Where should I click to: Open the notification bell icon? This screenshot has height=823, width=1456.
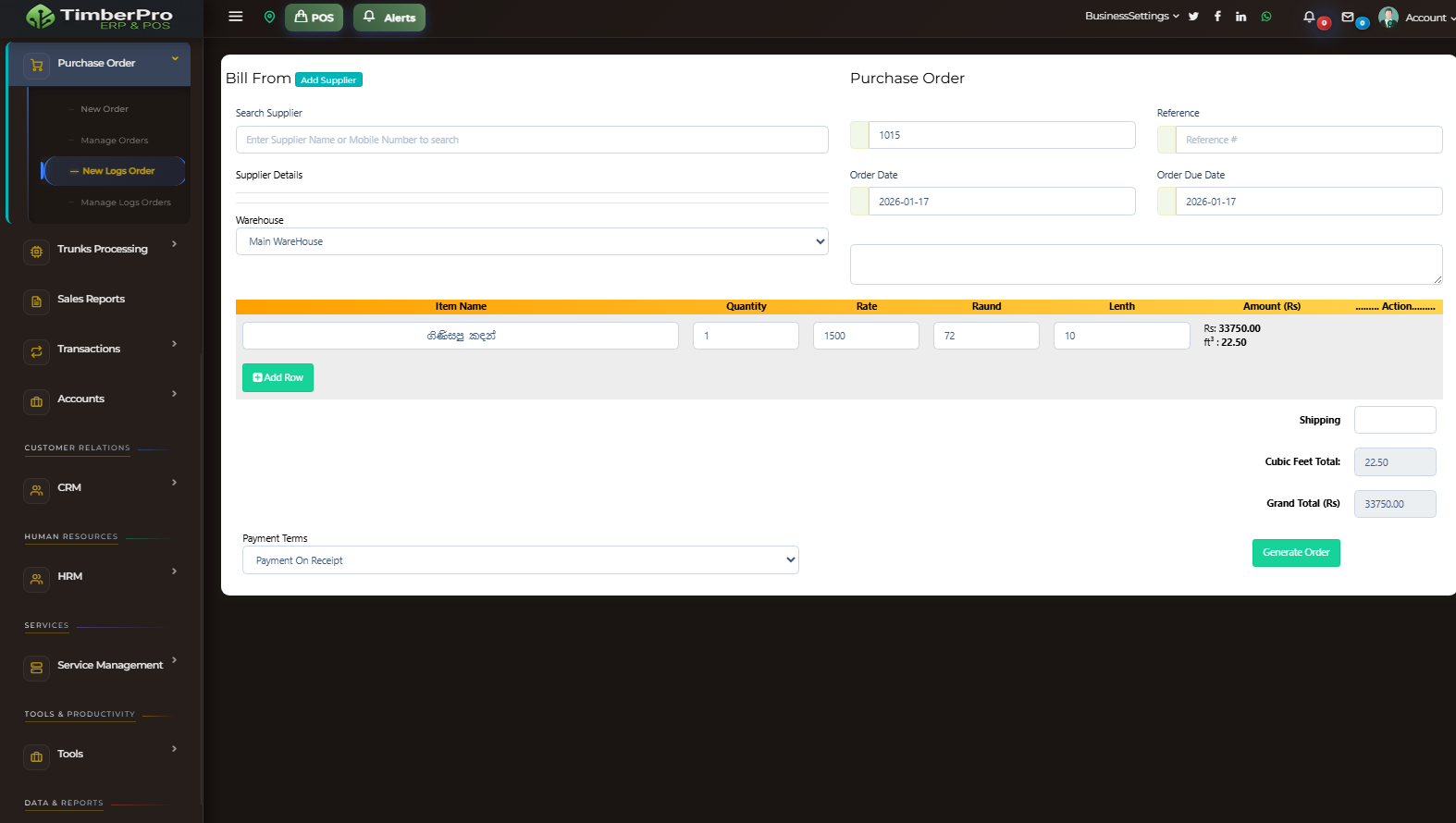(1309, 17)
